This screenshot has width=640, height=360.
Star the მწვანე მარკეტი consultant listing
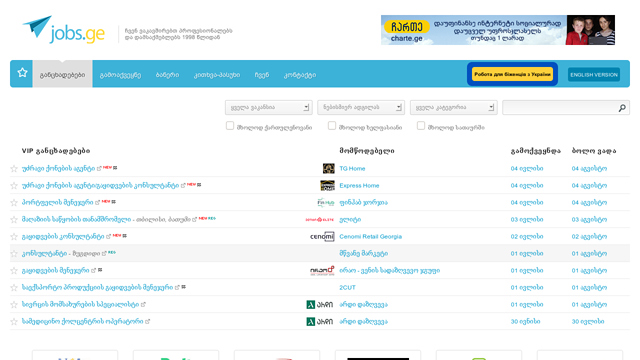pos(14,254)
